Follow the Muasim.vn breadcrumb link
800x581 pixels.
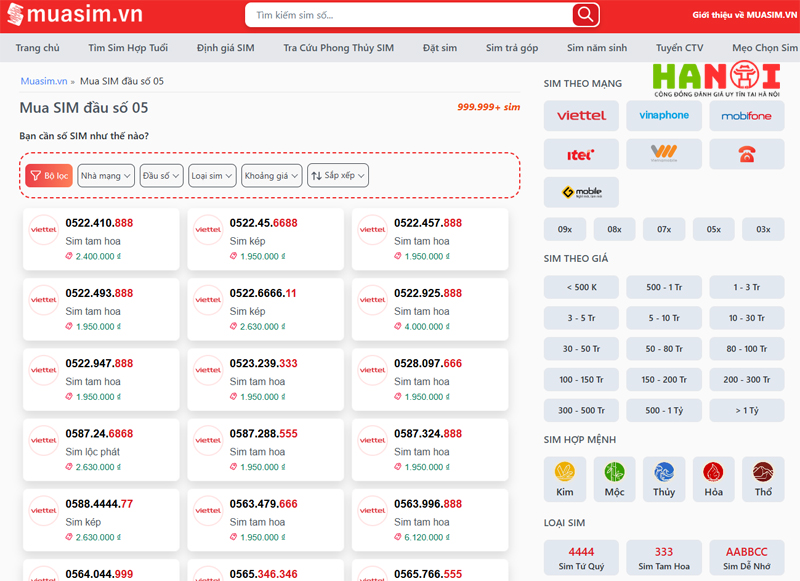pyautogui.click(x=43, y=81)
